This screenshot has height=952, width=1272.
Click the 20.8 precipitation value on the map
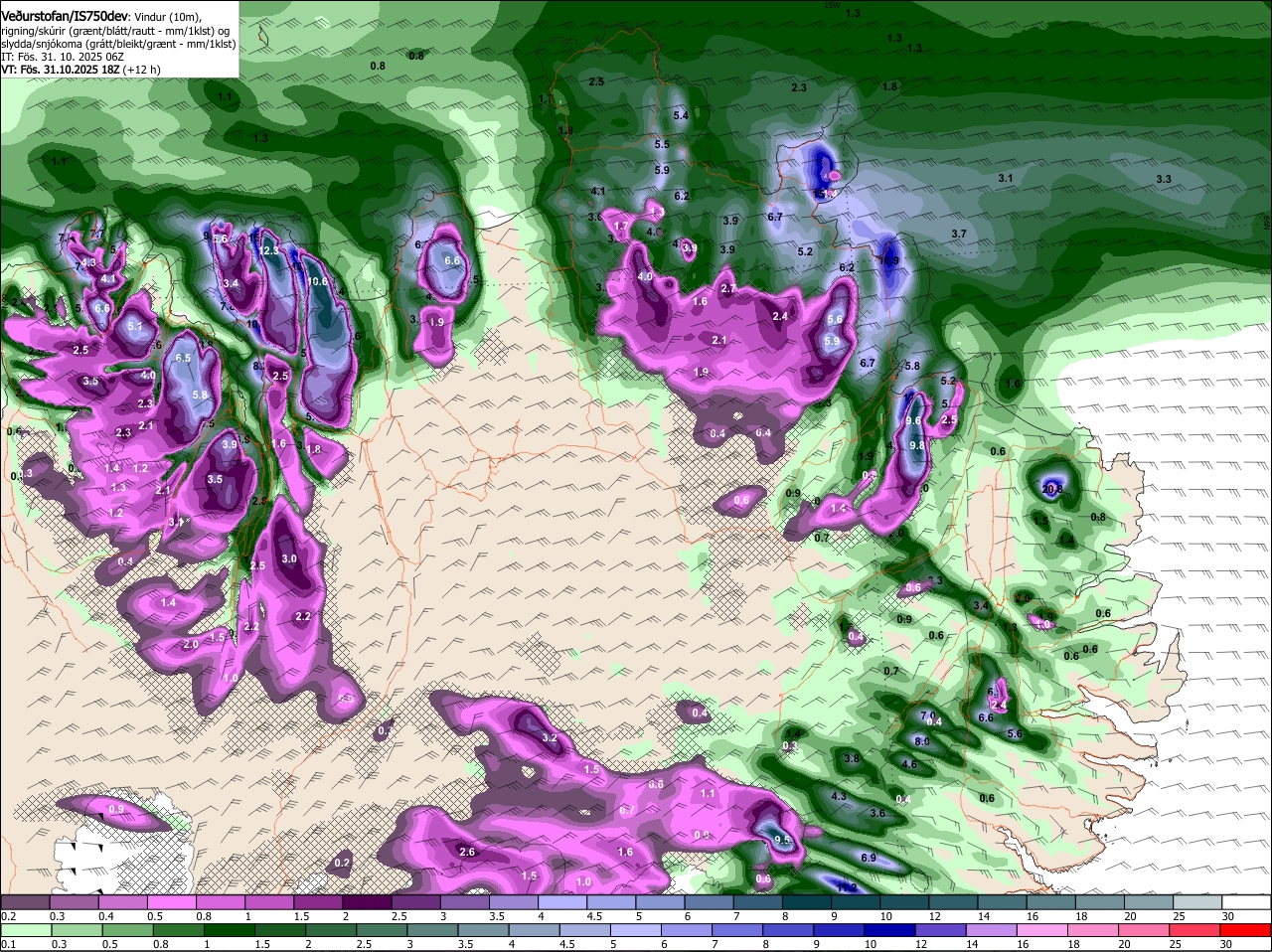1051,489
